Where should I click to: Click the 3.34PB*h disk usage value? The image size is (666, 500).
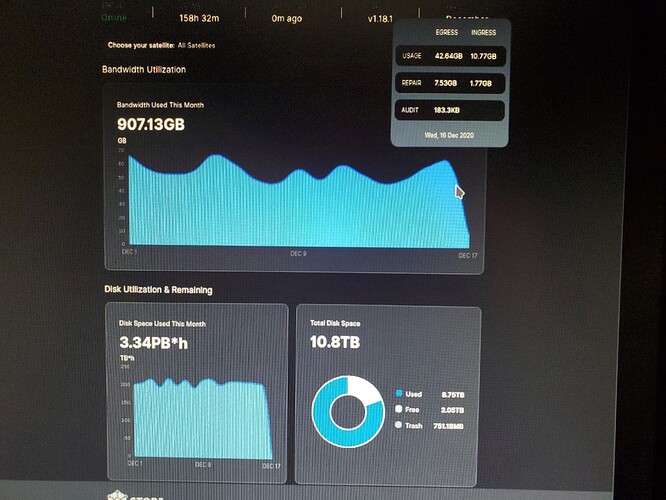(153, 343)
